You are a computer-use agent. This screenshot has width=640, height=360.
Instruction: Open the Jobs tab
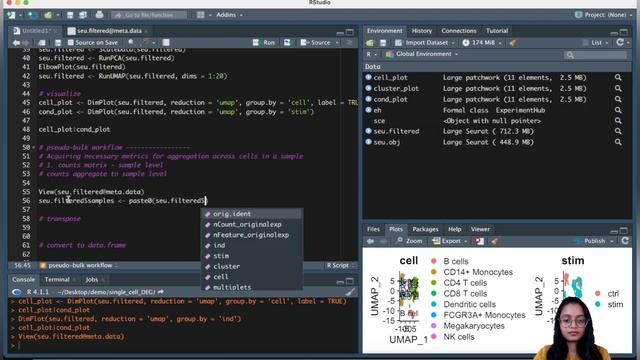91,280
